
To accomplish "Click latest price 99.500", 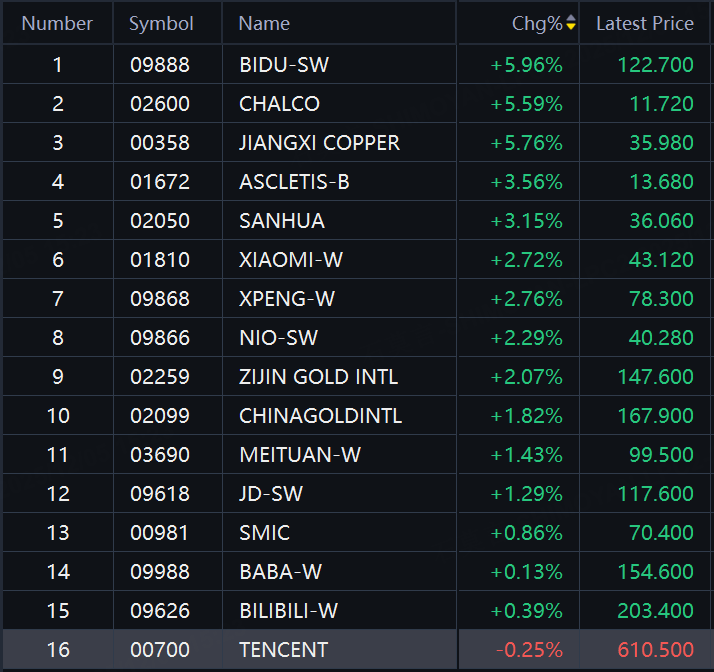I will (x=662, y=455).
